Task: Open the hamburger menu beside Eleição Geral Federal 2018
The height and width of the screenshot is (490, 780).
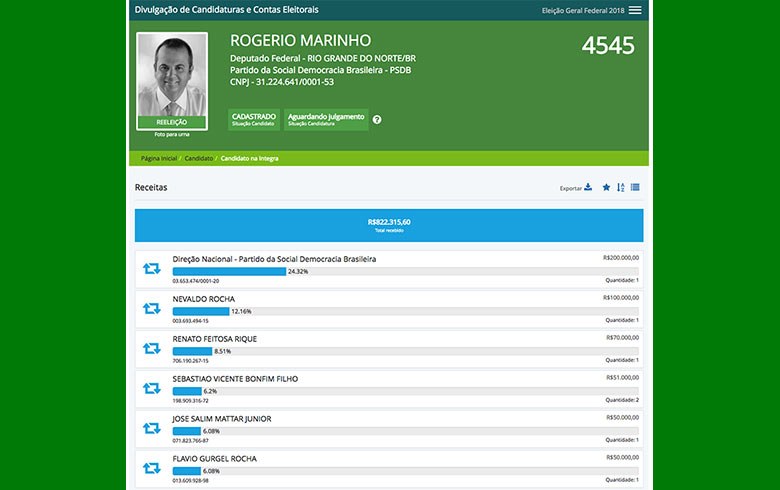Action: click(635, 10)
